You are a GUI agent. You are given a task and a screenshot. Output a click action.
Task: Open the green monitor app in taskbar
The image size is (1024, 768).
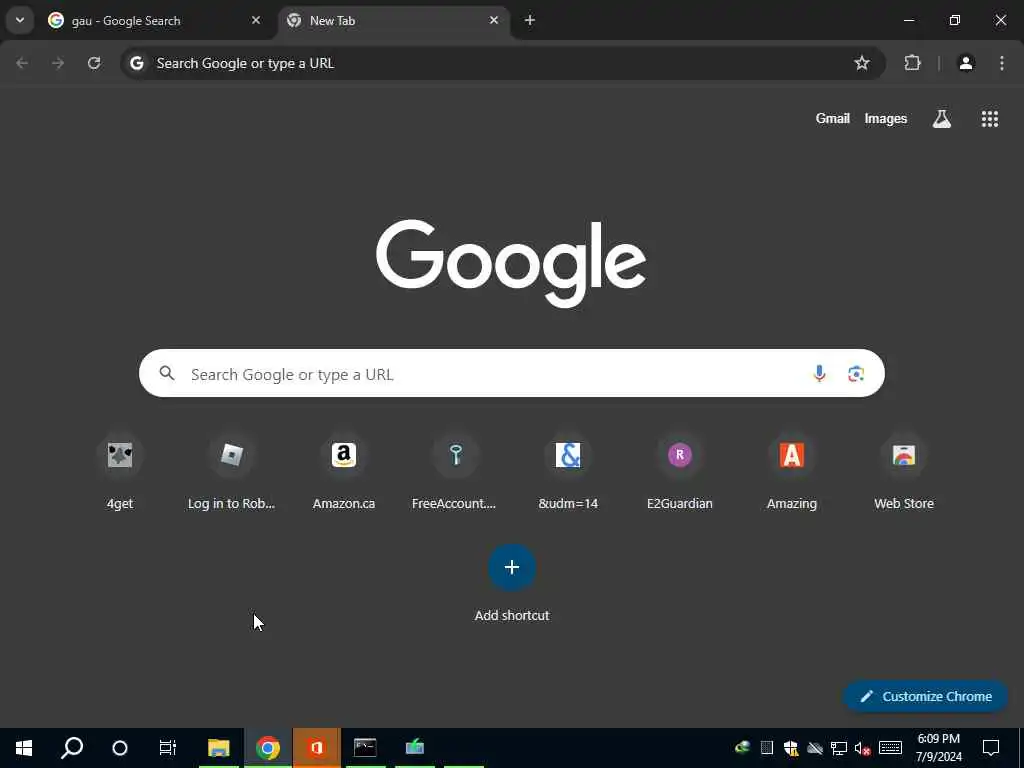(415, 747)
